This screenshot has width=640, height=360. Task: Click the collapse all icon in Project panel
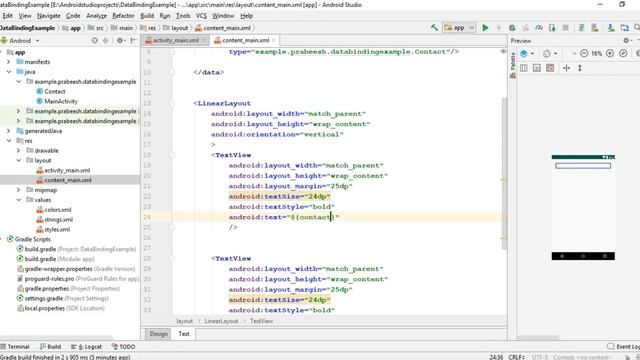[x=106, y=40]
